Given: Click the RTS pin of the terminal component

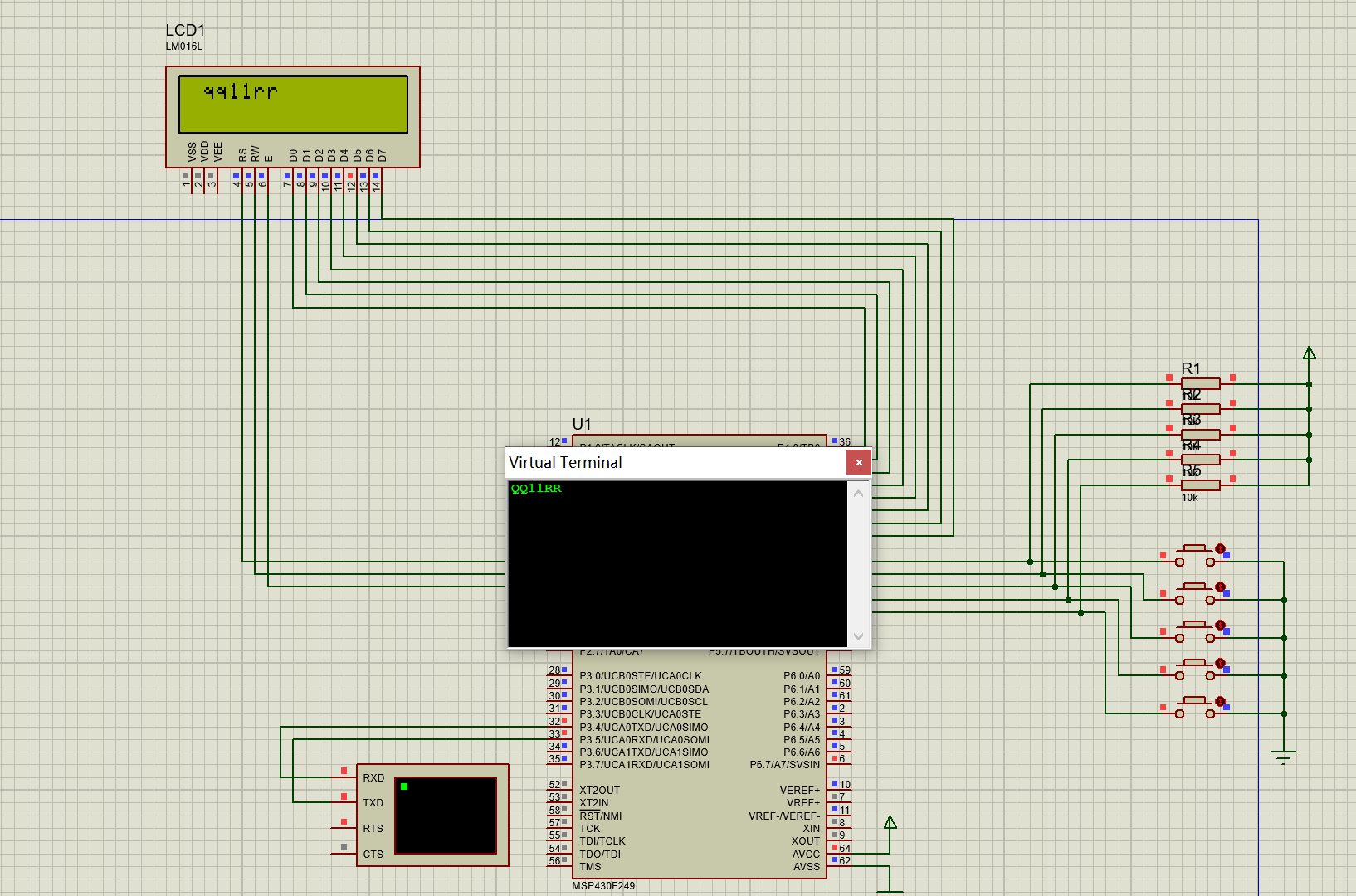Looking at the screenshot, I should point(373,828).
